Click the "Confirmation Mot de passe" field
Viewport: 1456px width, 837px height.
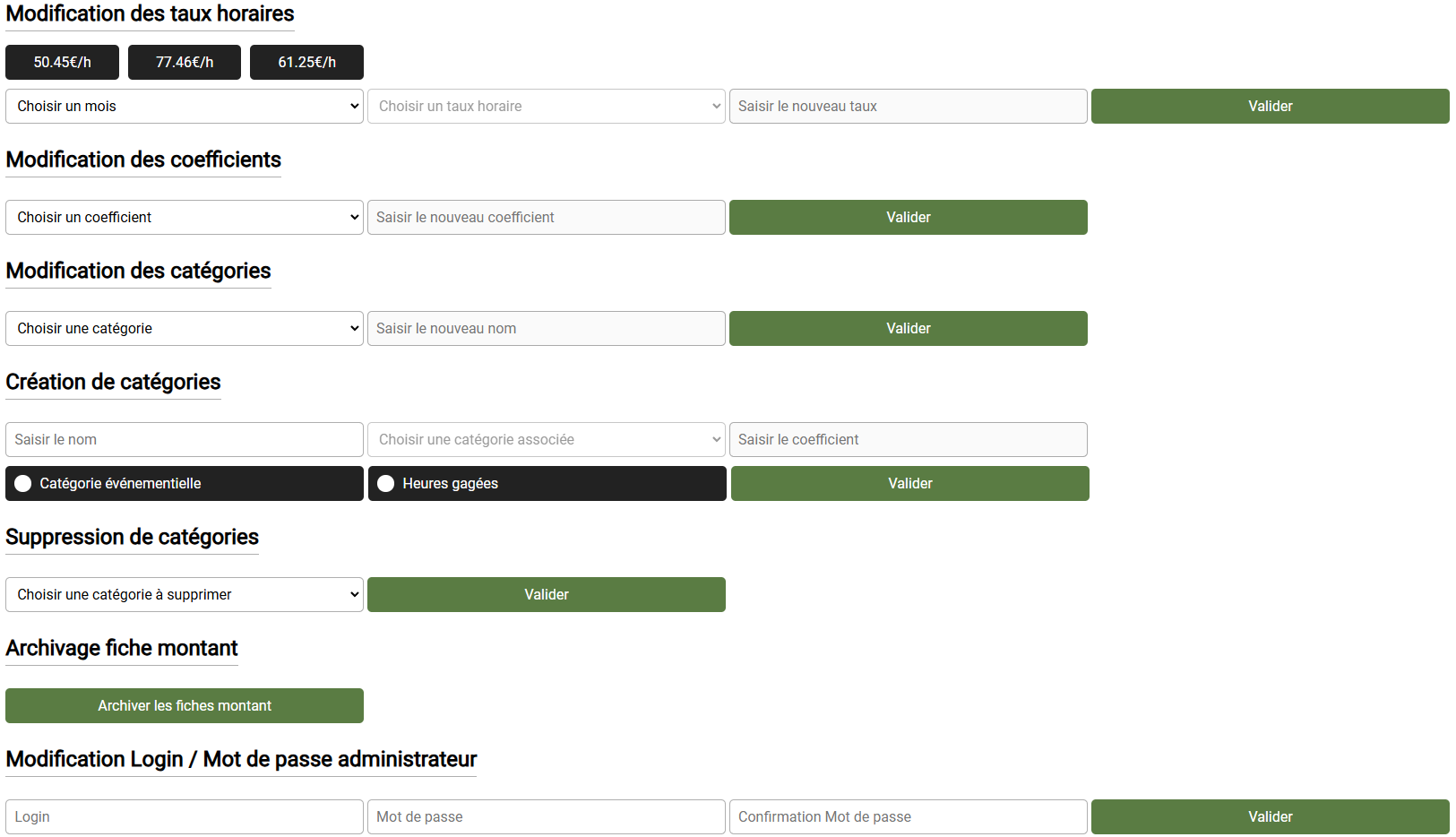[908, 816]
